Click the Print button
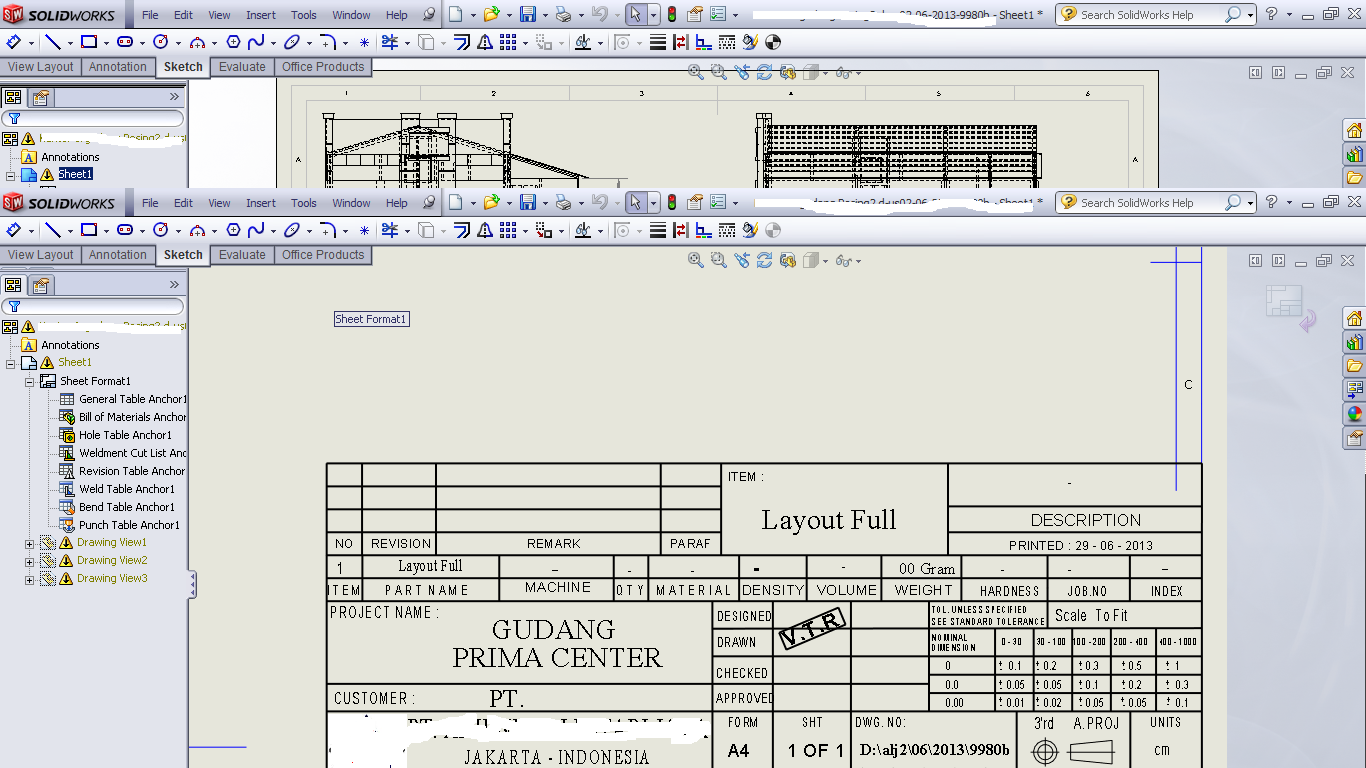 point(563,202)
